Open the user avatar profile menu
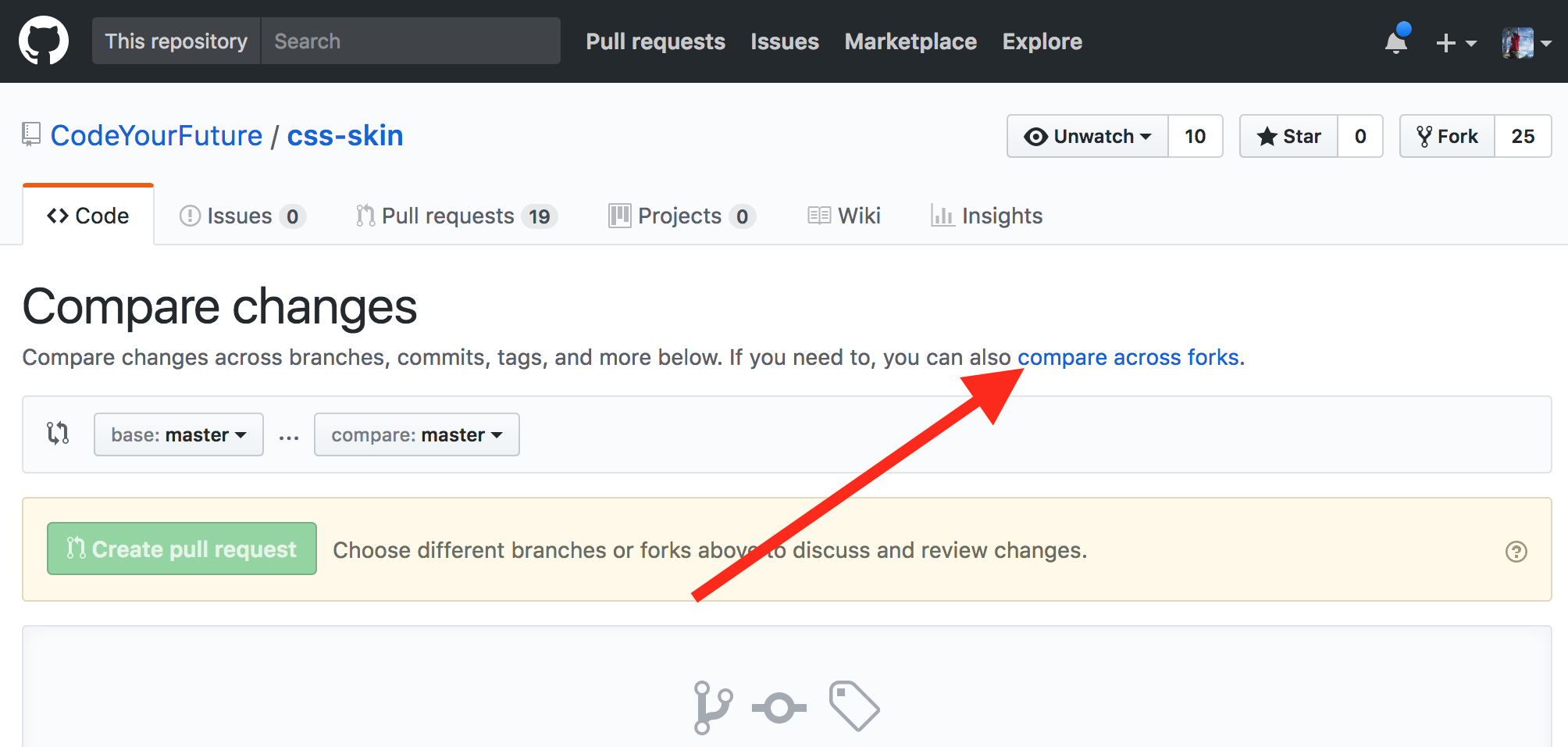1568x747 pixels. coord(1526,42)
